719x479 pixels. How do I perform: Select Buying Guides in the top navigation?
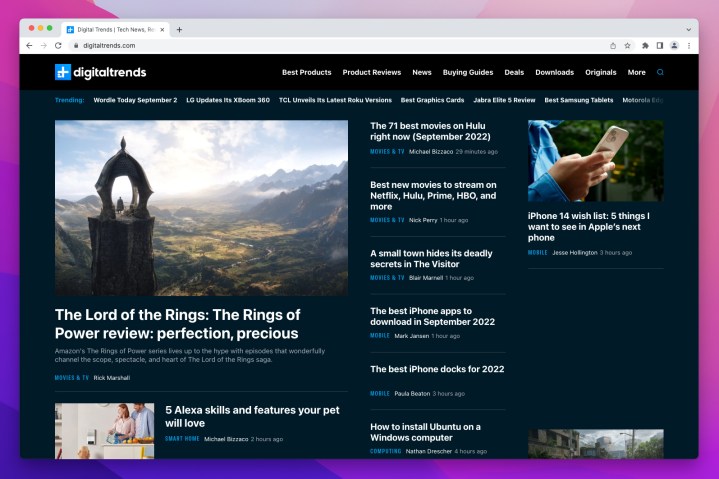point(467,72)
